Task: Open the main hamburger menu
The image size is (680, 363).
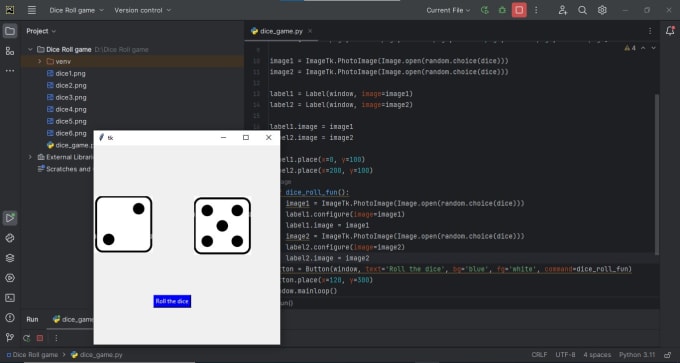Action: pyautogui.click(x=32, y=10)
